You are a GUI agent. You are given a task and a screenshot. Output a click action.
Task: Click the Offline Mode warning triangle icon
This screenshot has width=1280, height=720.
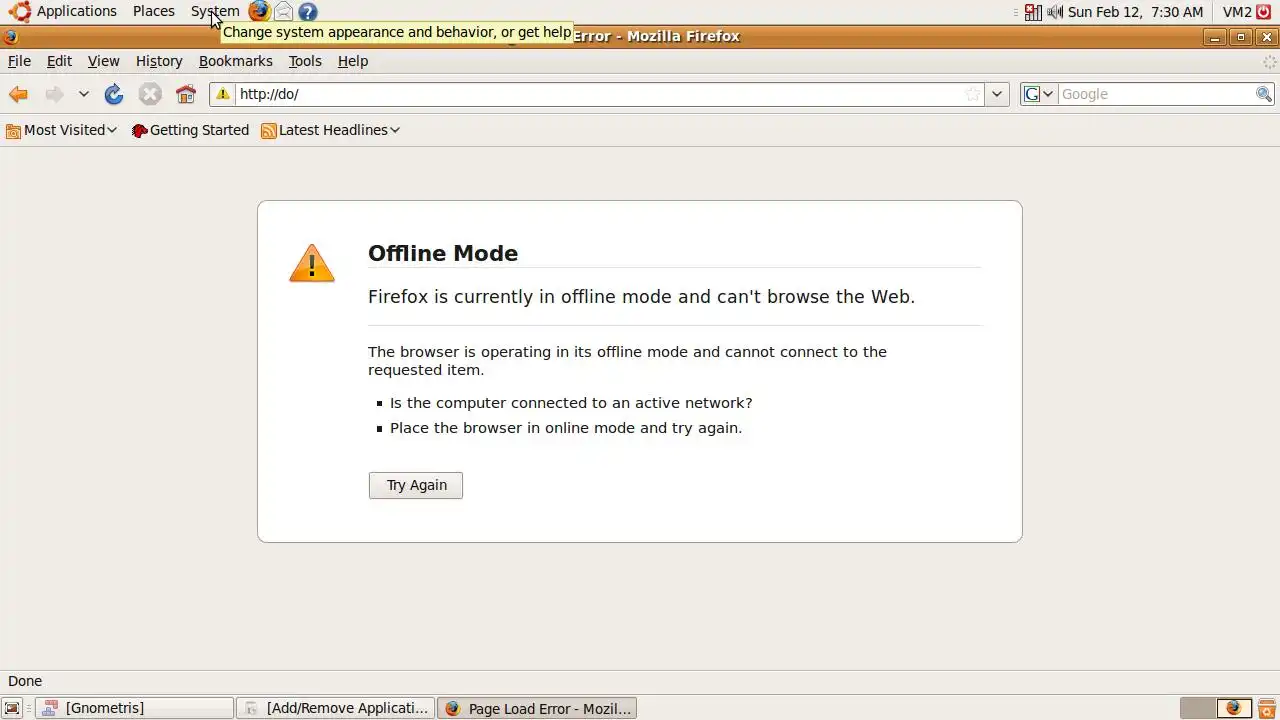click(312, 263)
